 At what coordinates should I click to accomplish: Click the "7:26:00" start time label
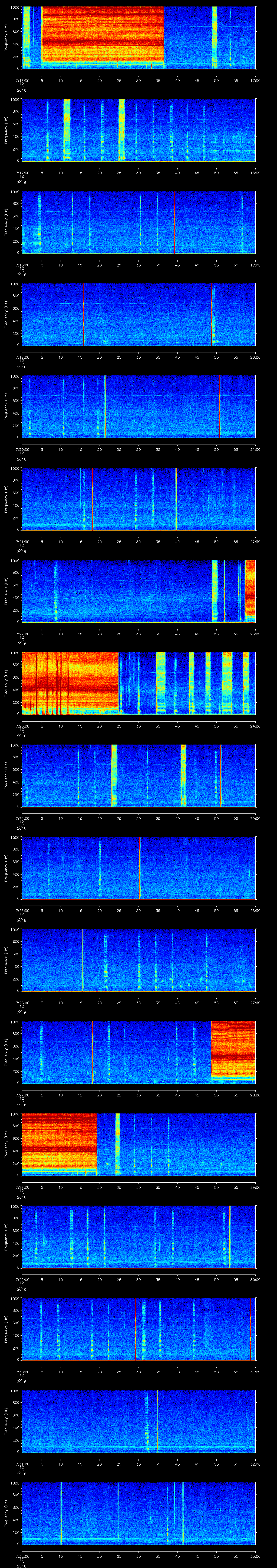[x=22, y=1003]
